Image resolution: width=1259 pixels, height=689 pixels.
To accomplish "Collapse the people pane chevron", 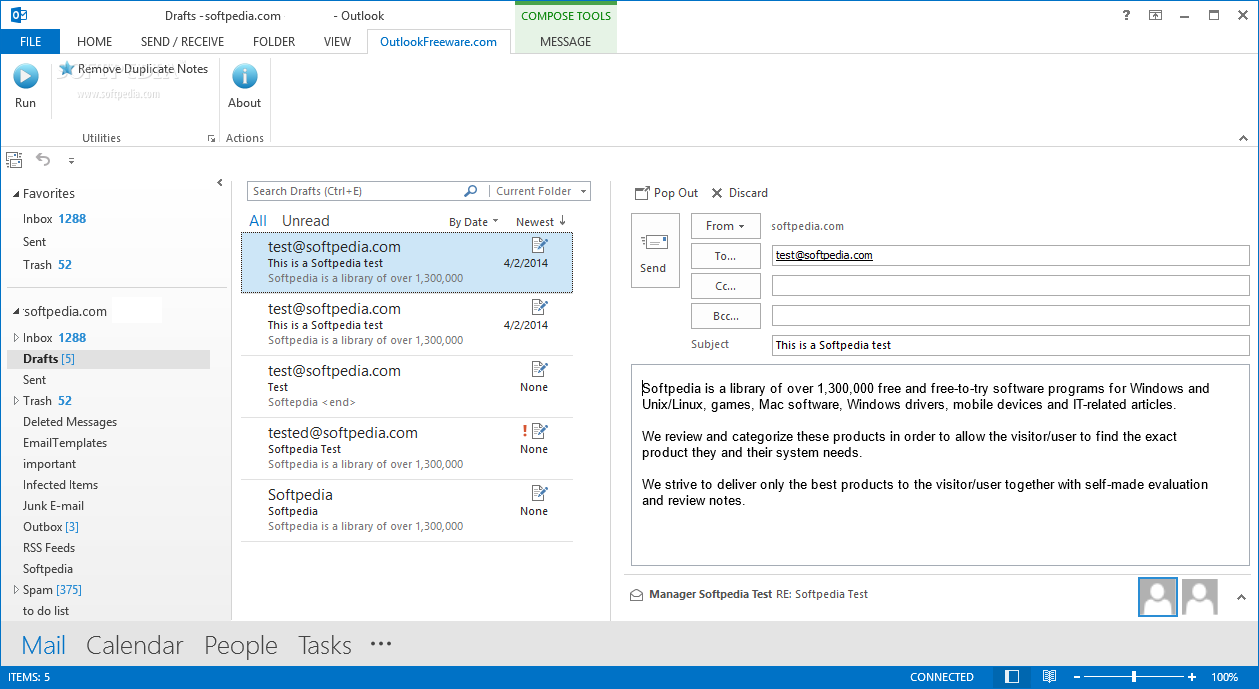I will [1241, 597].
